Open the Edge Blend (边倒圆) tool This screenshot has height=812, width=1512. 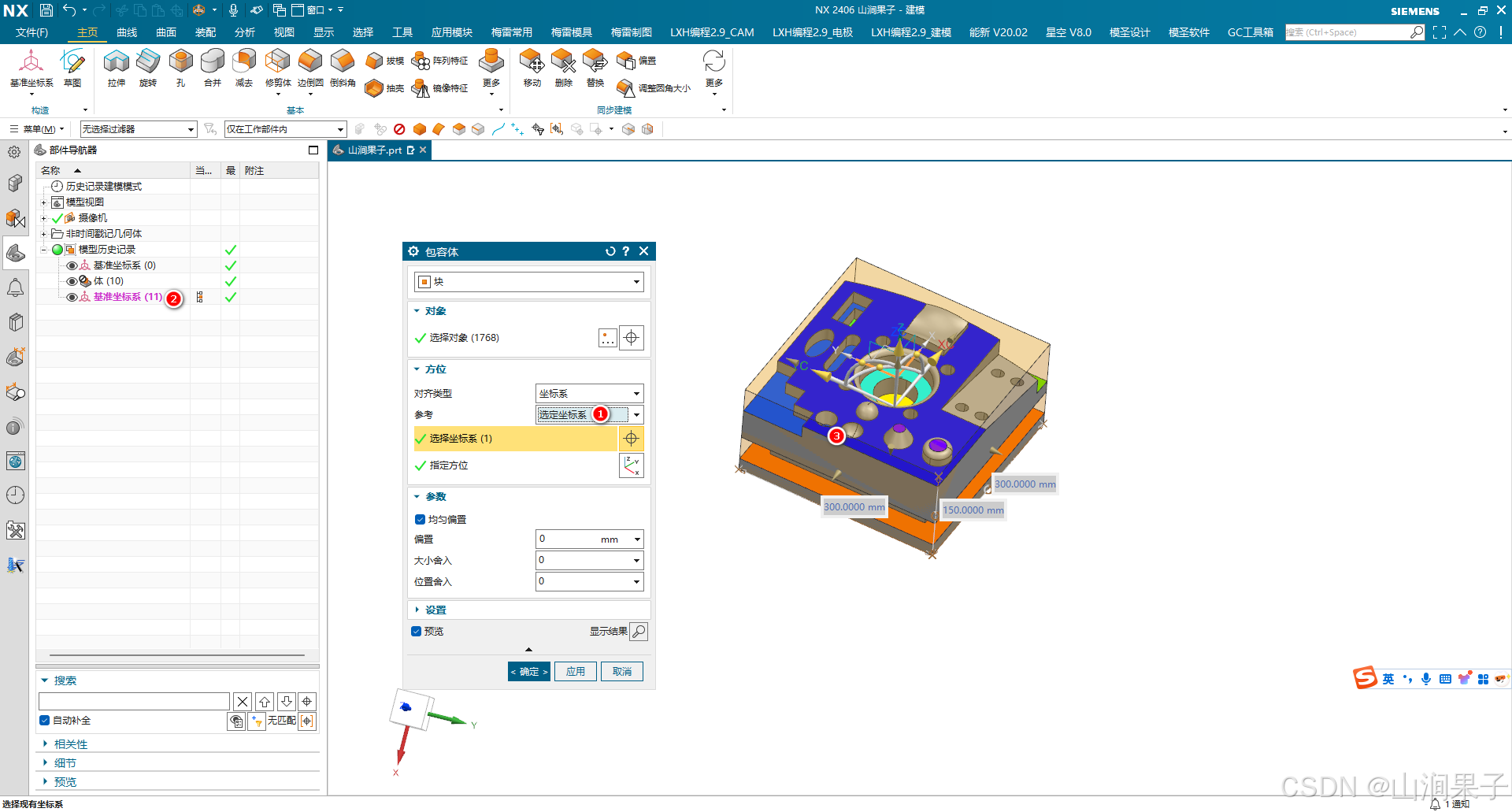point(310,61)
